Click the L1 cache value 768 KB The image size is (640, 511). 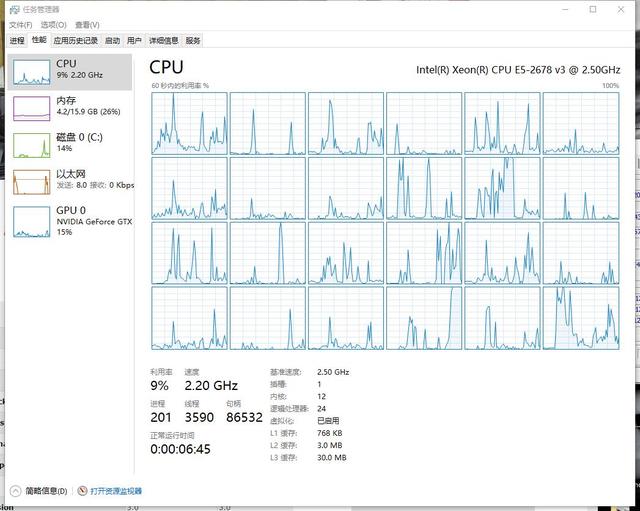330,433
